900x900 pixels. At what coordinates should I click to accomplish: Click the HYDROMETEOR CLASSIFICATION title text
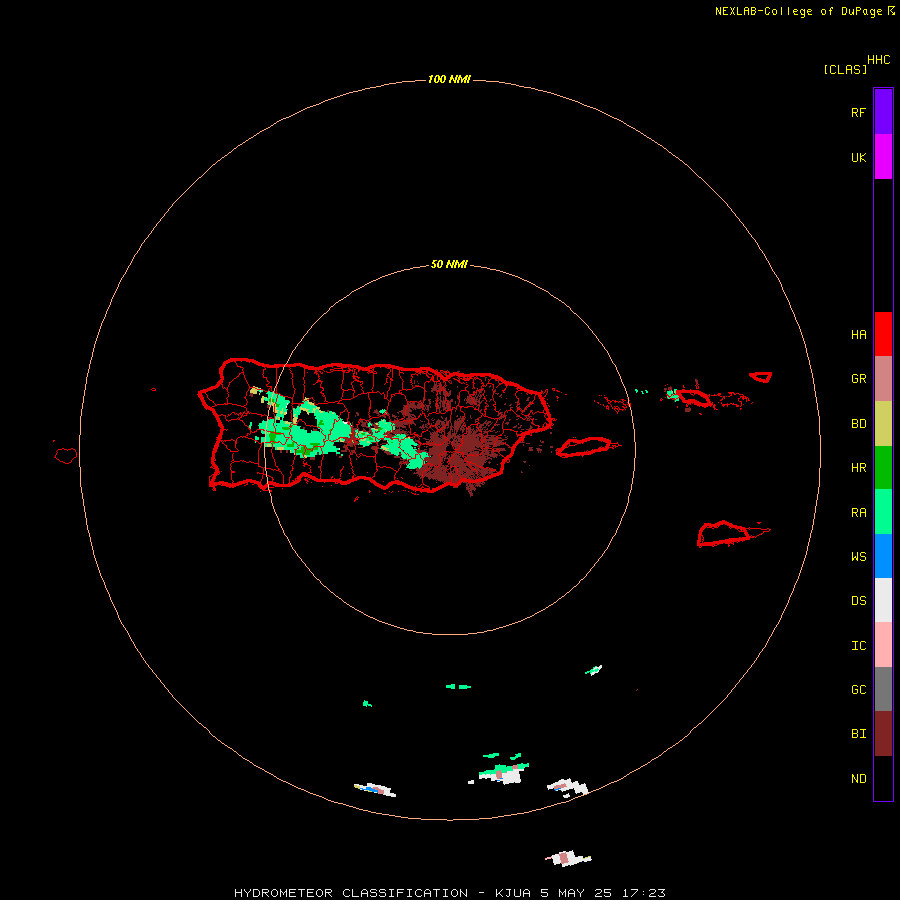tap(351, 893)
